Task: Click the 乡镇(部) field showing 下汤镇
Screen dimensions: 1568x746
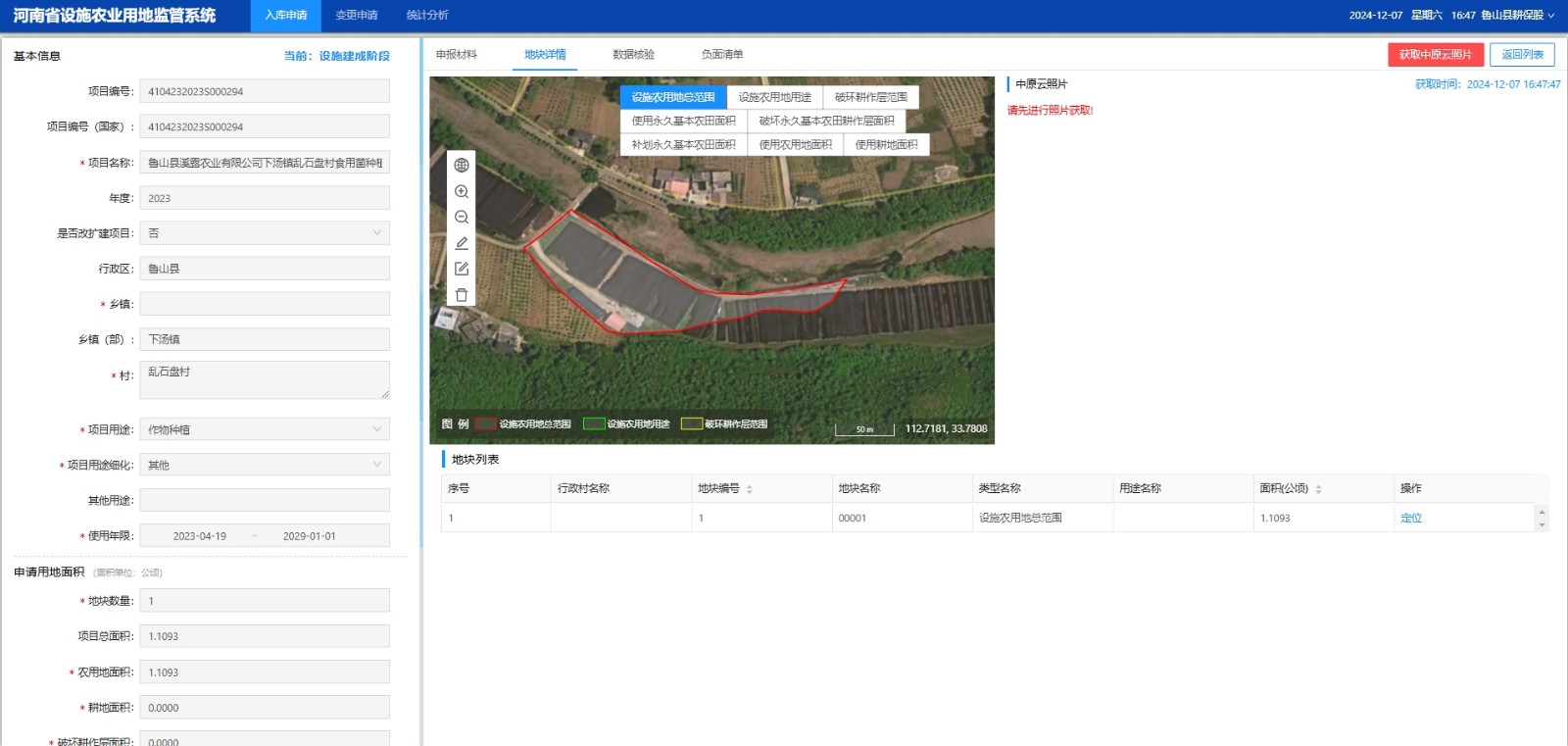Action: 265,339
